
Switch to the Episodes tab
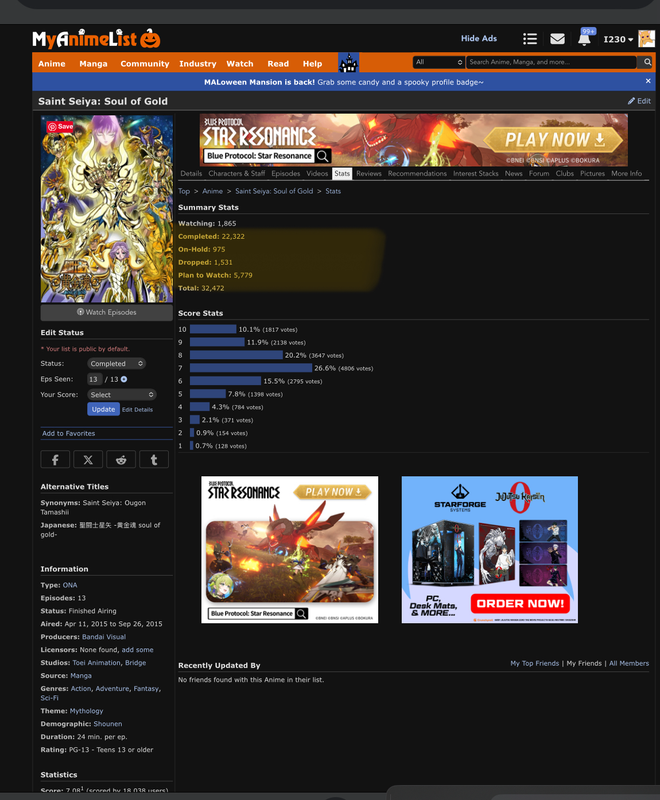coord(286,173)
